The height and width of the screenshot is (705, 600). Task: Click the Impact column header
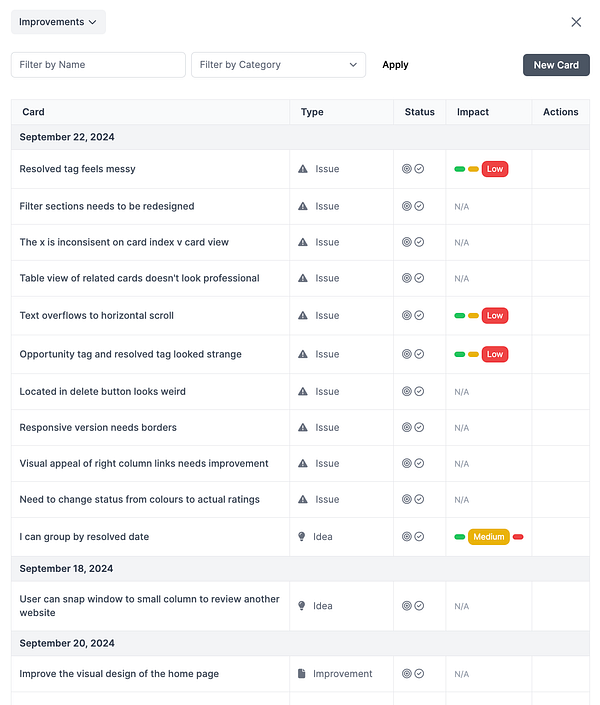[472, 112]
